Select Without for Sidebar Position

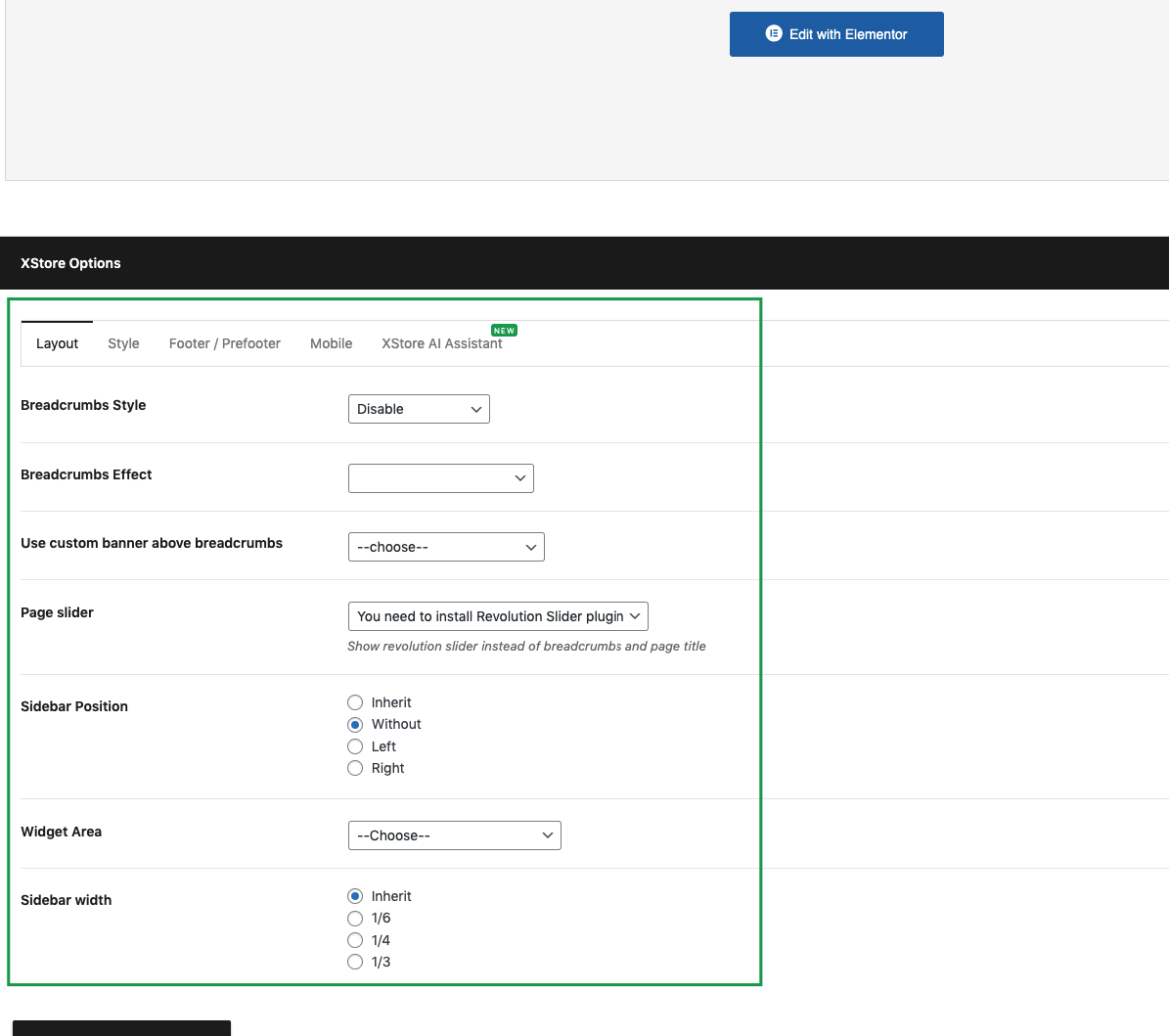(355, 725)
